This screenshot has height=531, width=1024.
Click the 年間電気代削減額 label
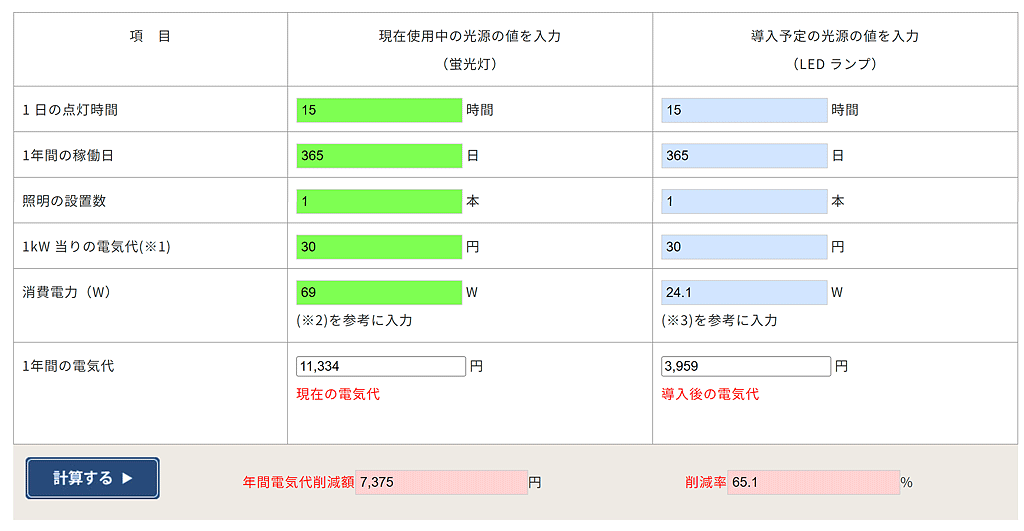pos(298,483)
